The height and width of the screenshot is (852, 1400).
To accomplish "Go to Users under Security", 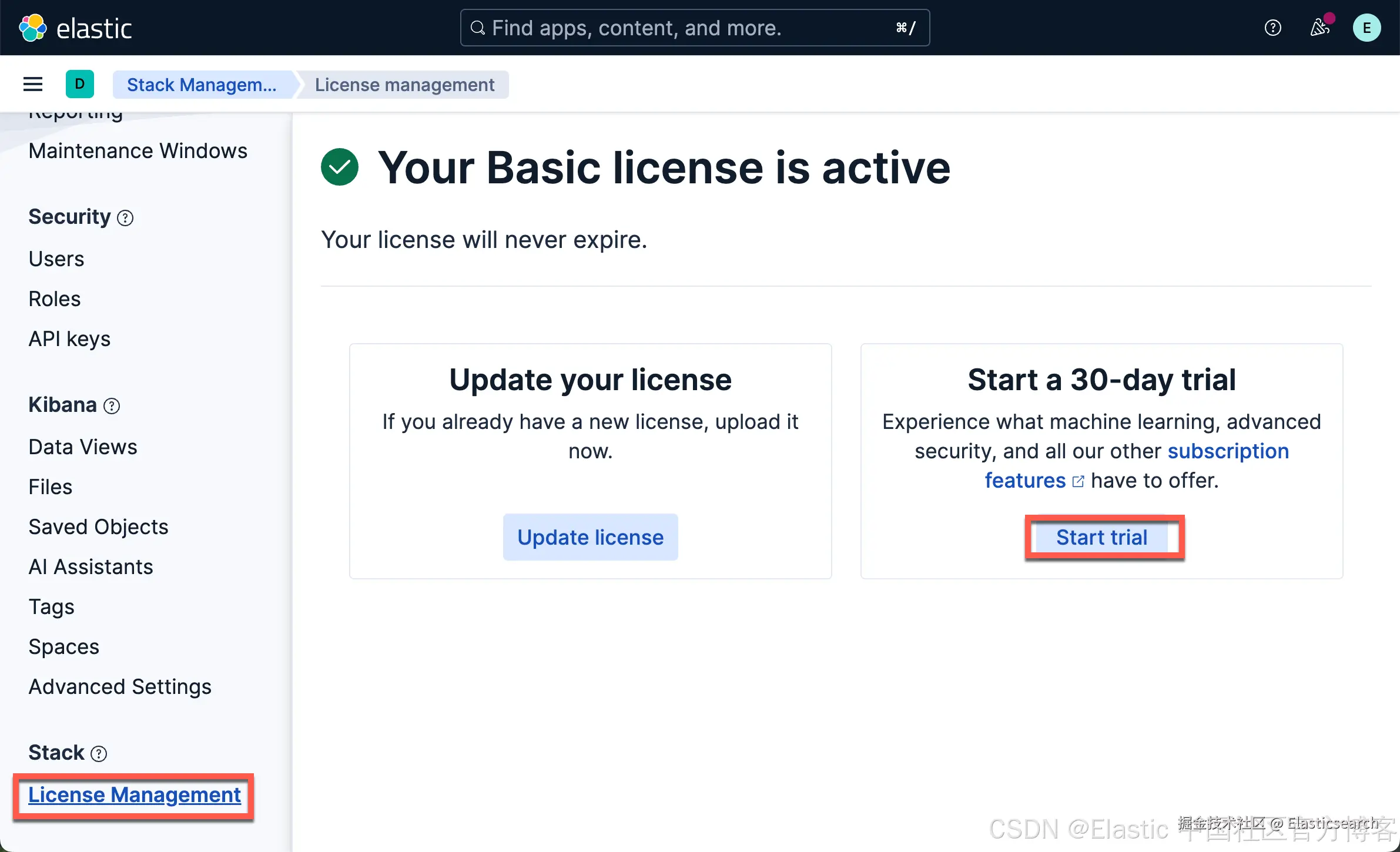I will tap(56, 259).
